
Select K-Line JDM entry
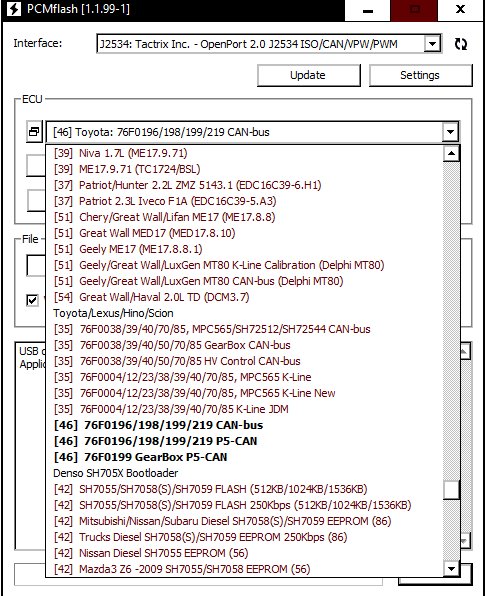click(244, 409)
